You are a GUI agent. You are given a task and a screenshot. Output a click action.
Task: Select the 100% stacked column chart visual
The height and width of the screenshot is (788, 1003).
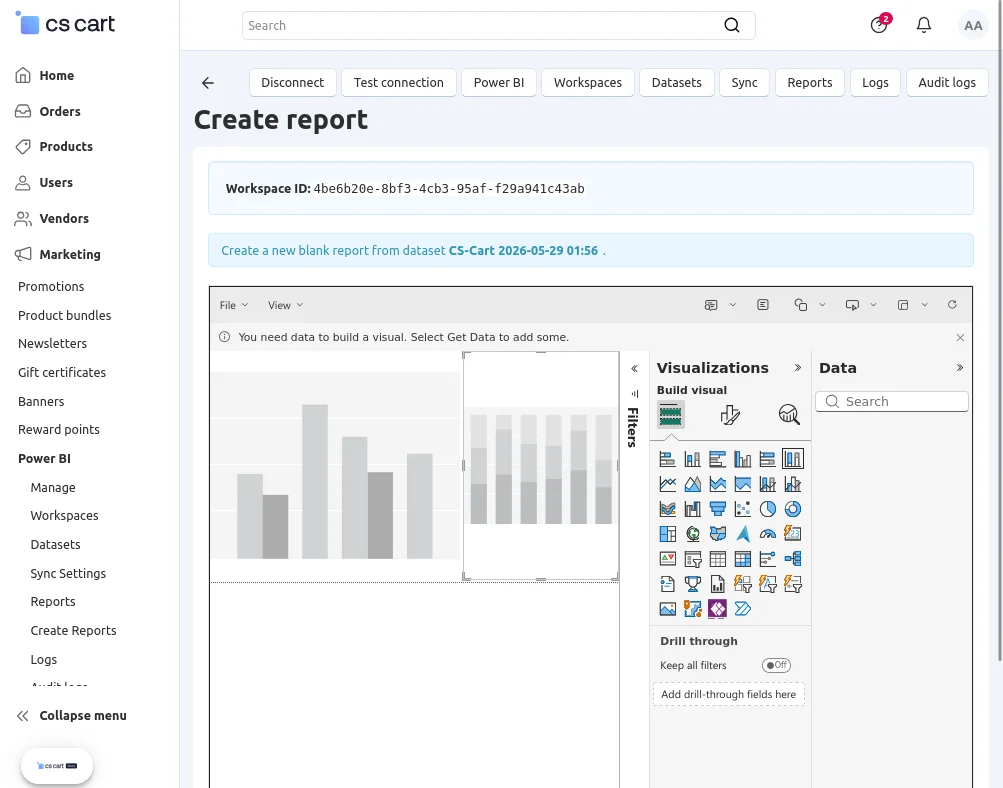point(793,459)
